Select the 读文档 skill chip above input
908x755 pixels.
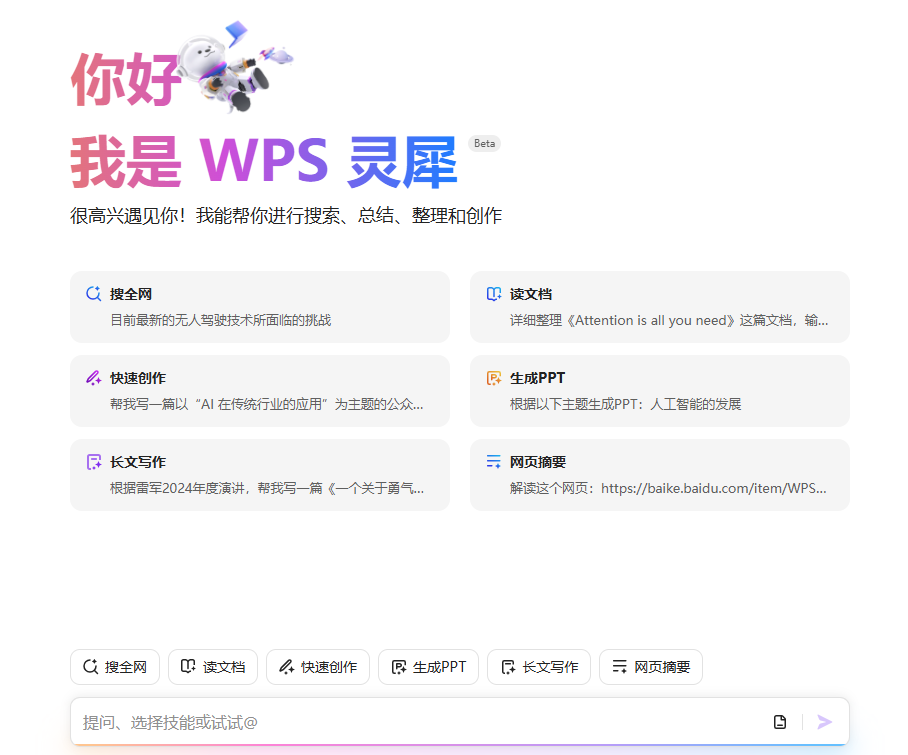[213, 667]
